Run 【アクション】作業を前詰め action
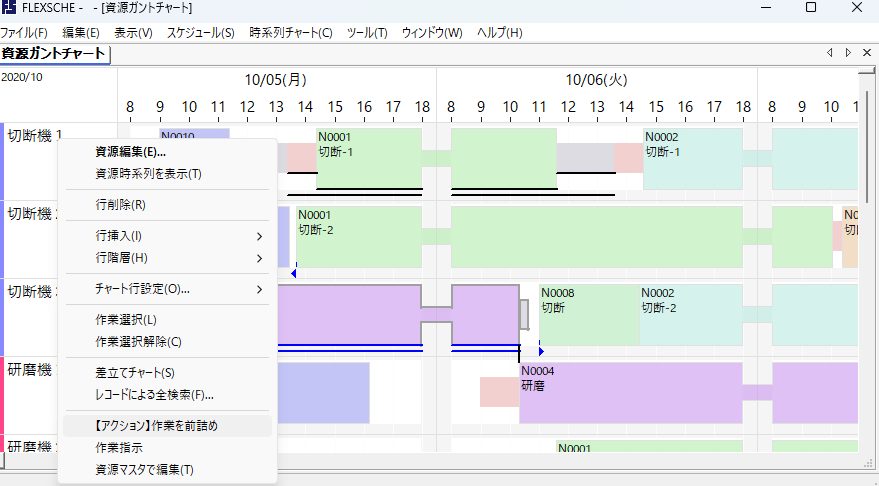This screenshot has width=879, height=486. [x=167, y=426]
